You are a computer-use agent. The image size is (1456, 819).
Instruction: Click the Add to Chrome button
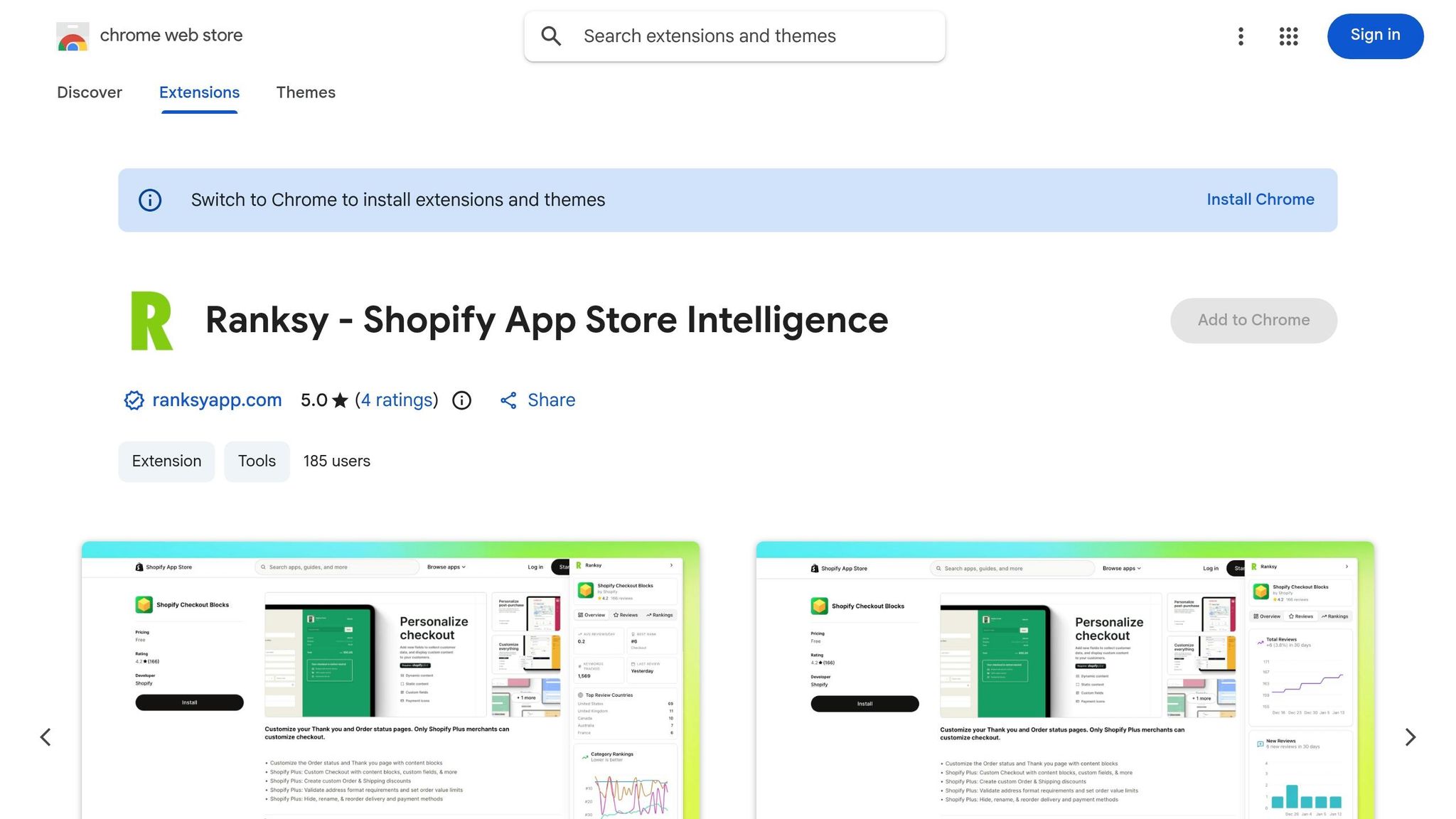(1253, 321)
